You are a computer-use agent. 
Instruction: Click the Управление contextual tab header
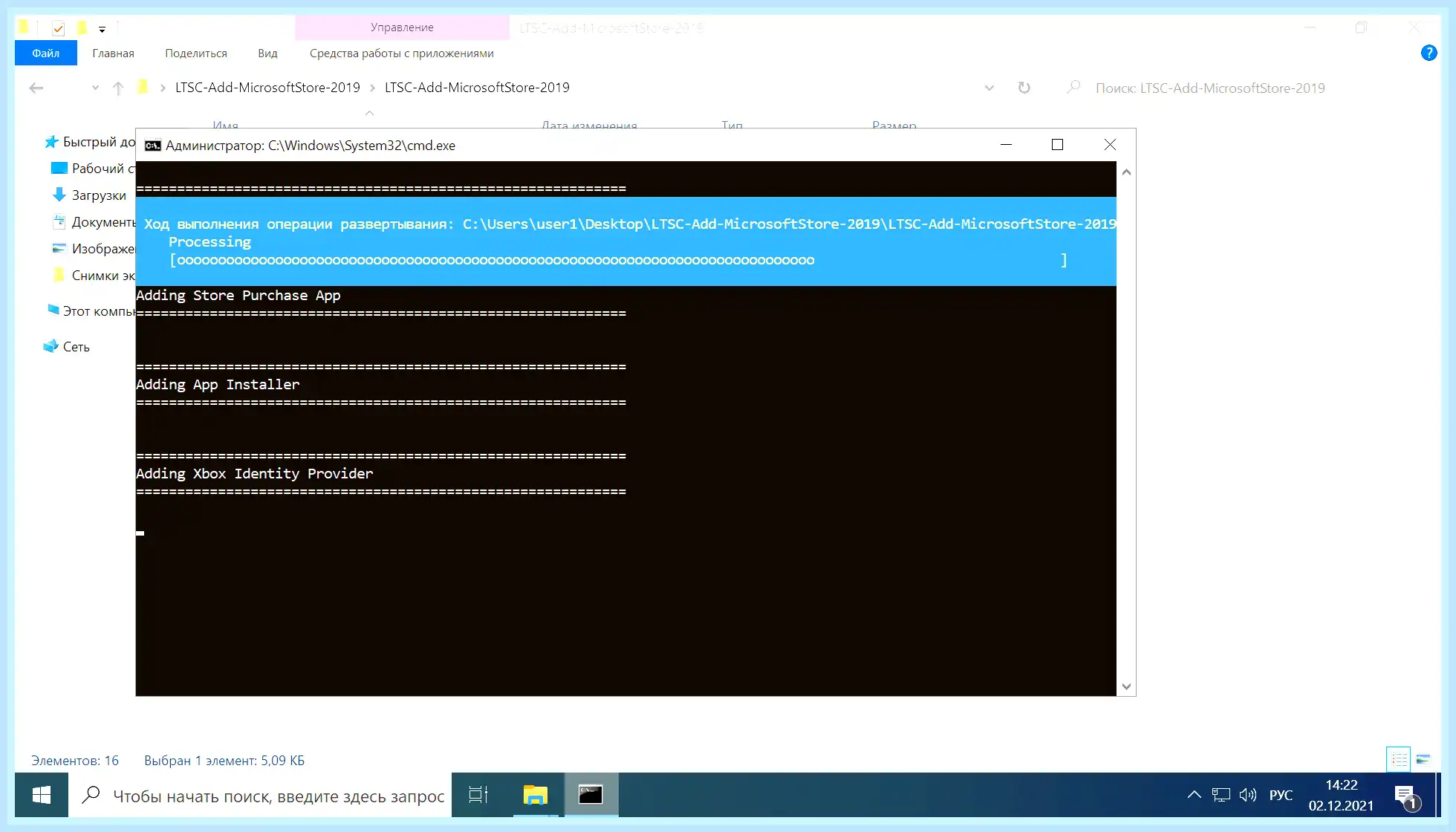coord(402,27)
